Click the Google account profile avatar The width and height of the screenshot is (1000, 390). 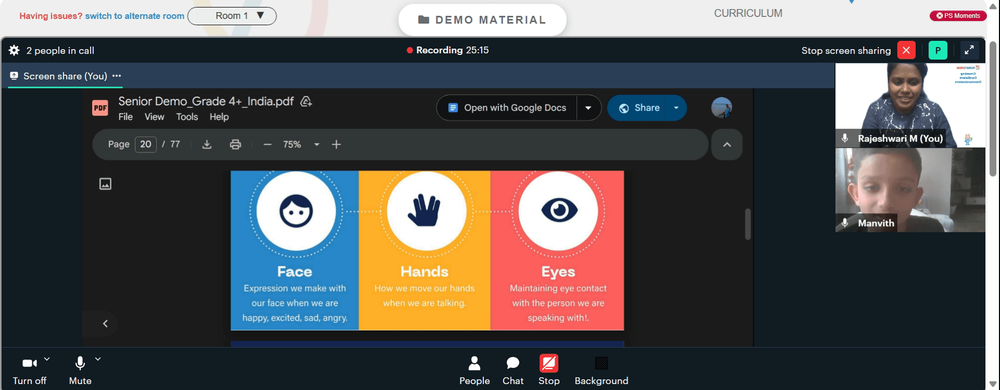721,108
